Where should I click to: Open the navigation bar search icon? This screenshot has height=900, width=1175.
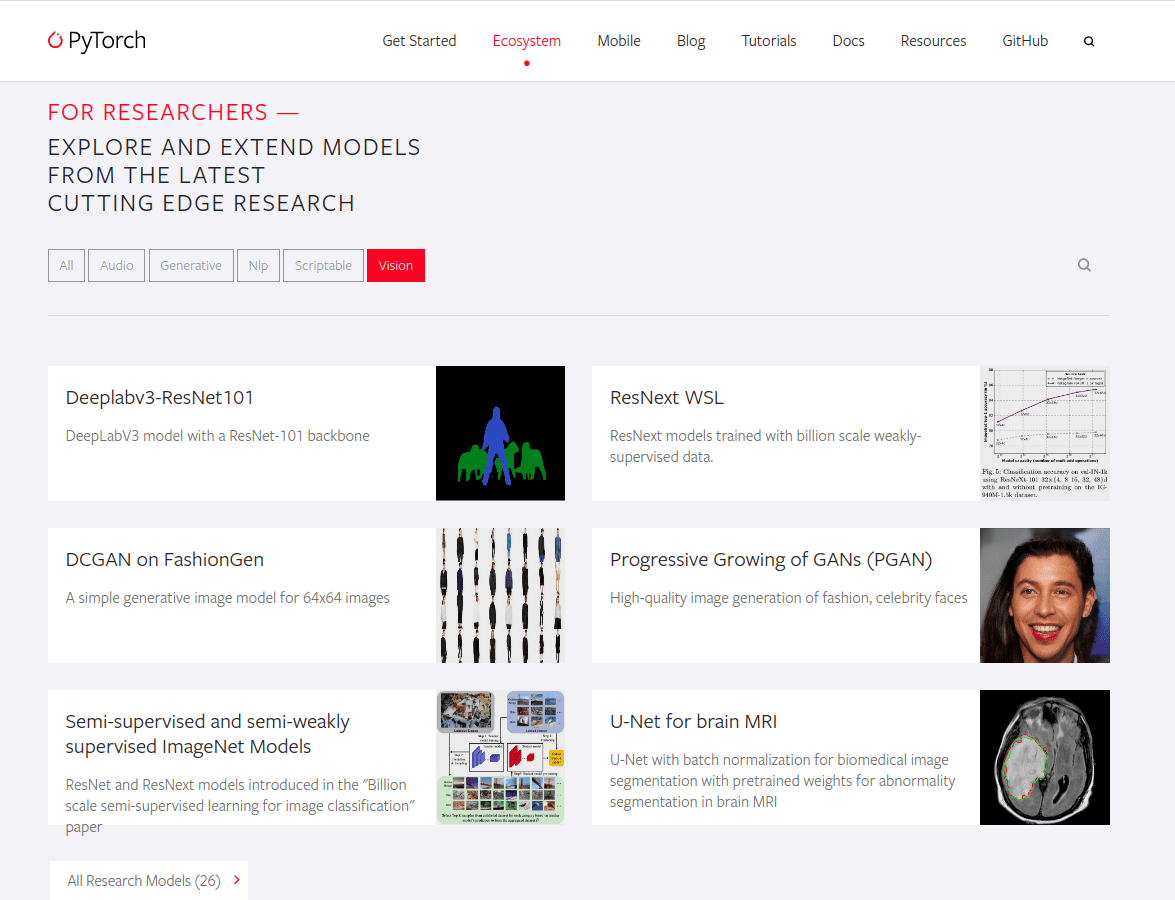[x=1089, y=41]
